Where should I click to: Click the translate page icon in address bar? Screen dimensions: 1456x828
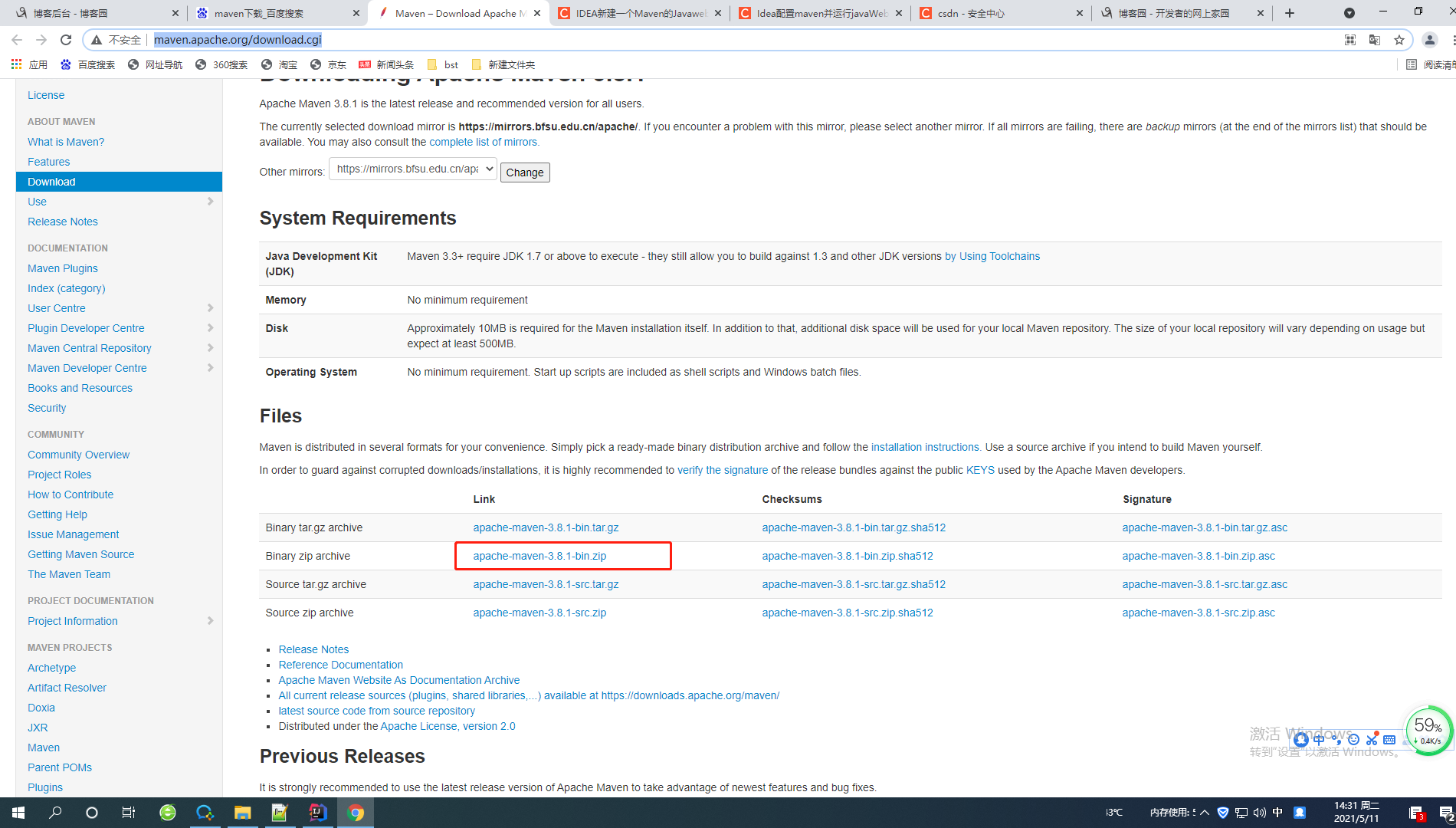pyautogui.click(x=1375, y=40)
